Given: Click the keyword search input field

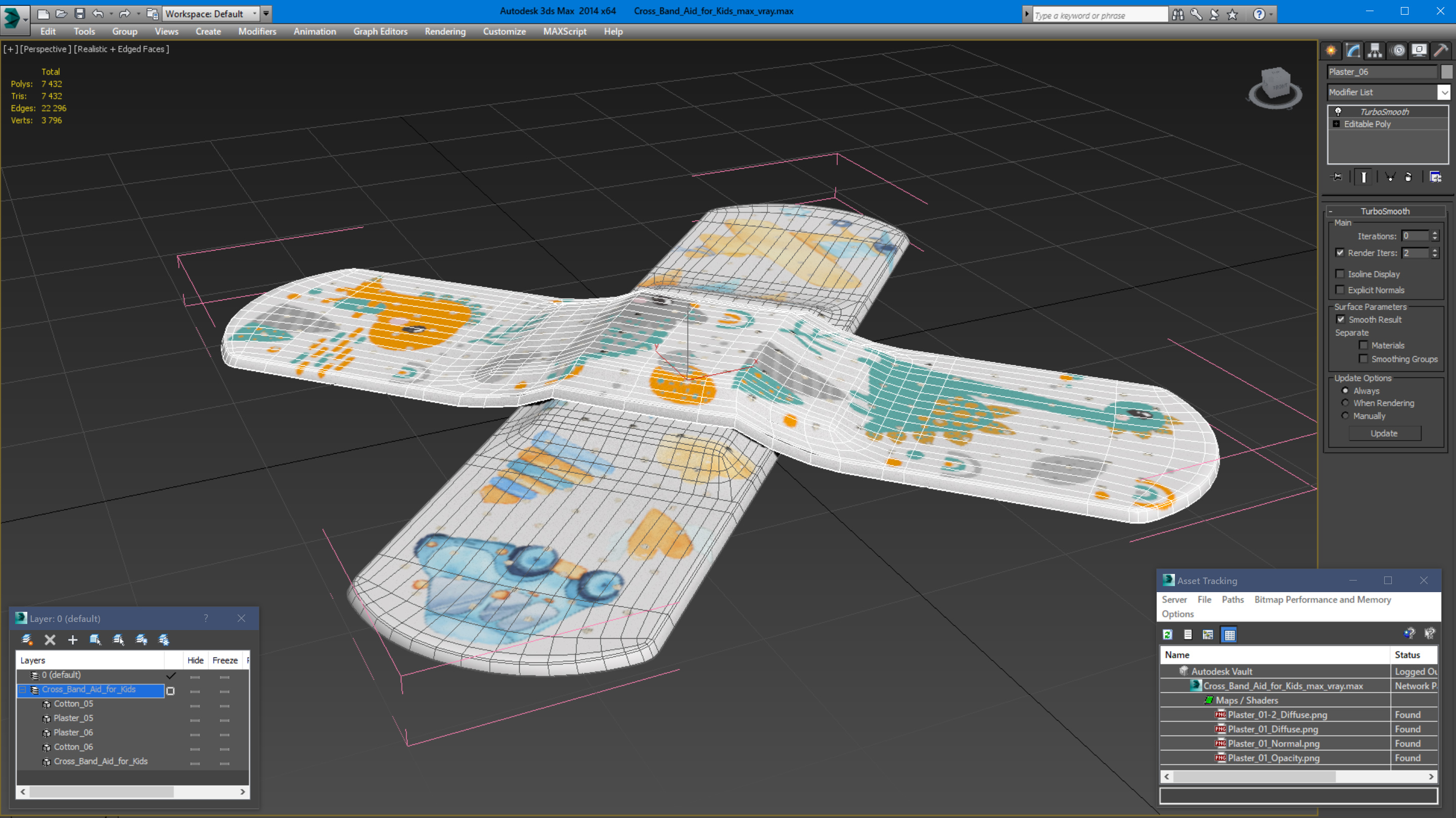Looking at the screenshot, I should tap(1100, 15).
